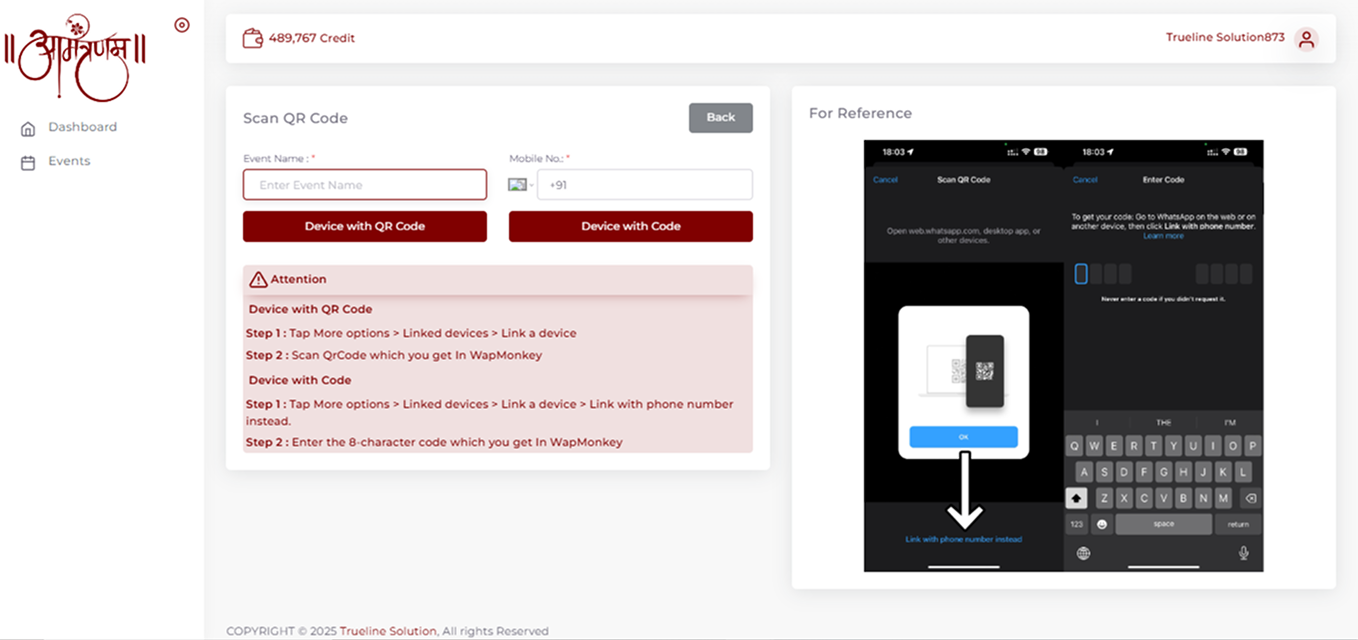Click the country flag icon beside Mobile No.
Image resolution: width=1358 pixels, height=640 pixels.
click(x=519, y=184)
